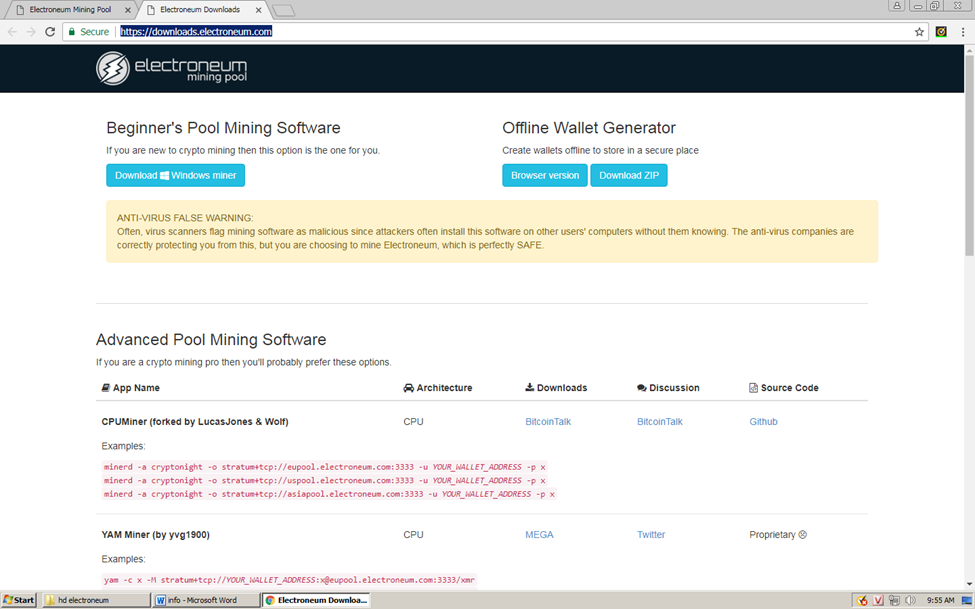Close the Electroneum Mining Pool tab

(127, 10)
